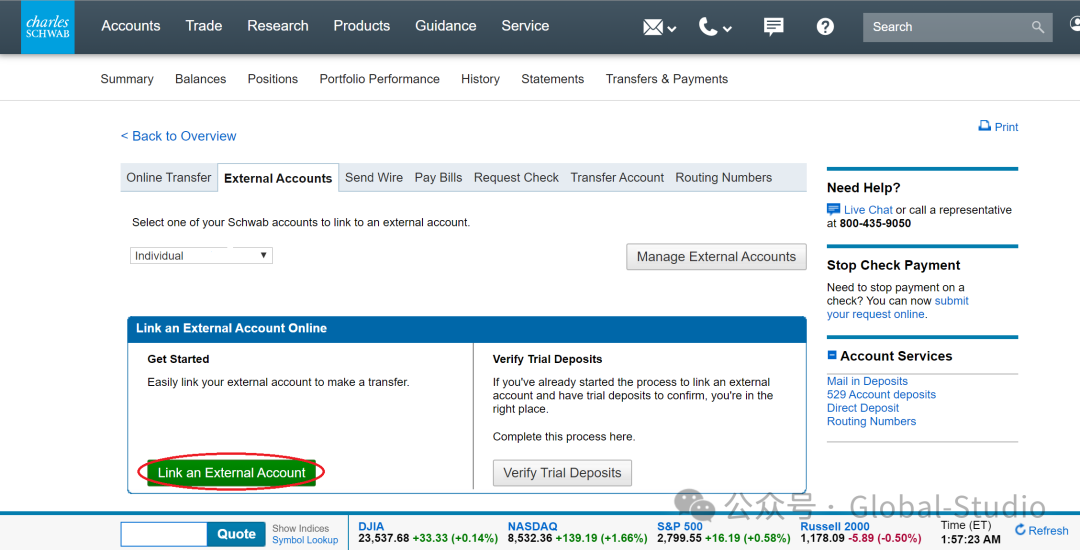Open the Research menu
The image size is (1080, 550).
tap(278, 26)
